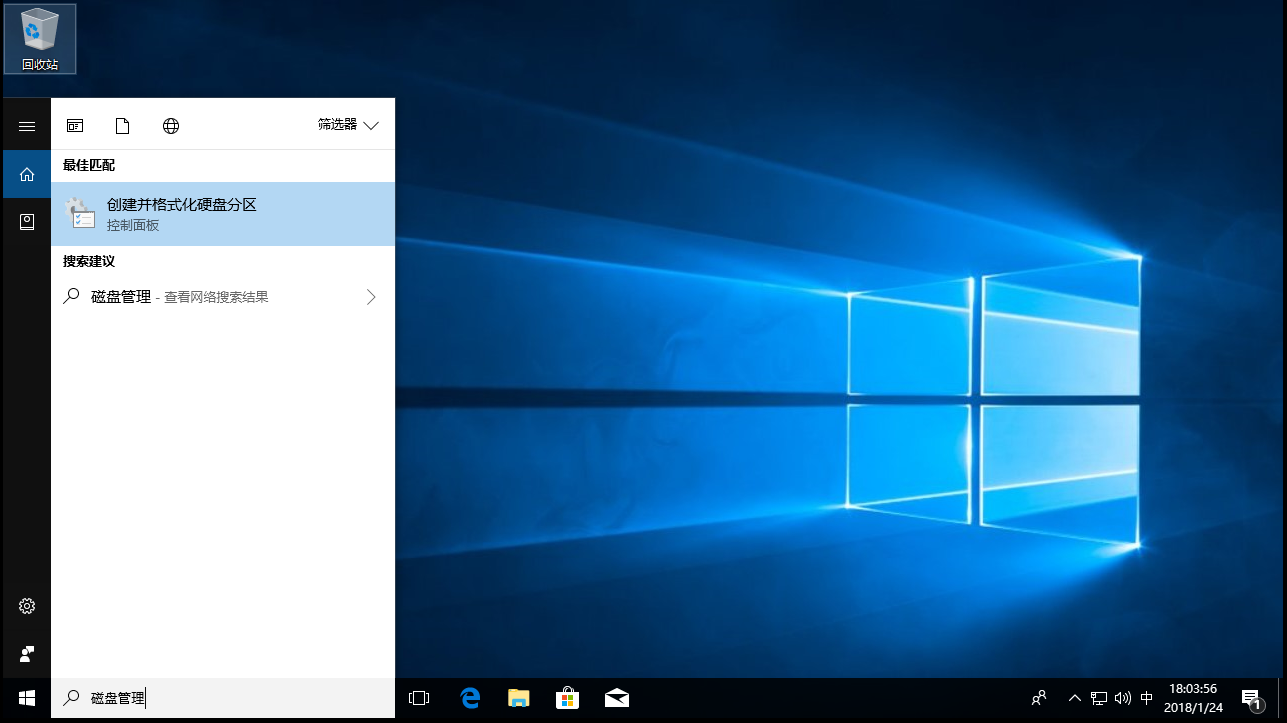Open search settings gear icon
Screen dimensions: 1287x723
pyautogui.click(x=27, y=606)
